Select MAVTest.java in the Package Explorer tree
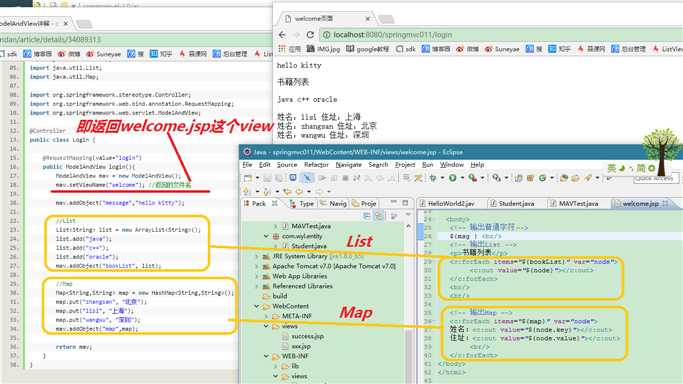 (x=311, y=226)
